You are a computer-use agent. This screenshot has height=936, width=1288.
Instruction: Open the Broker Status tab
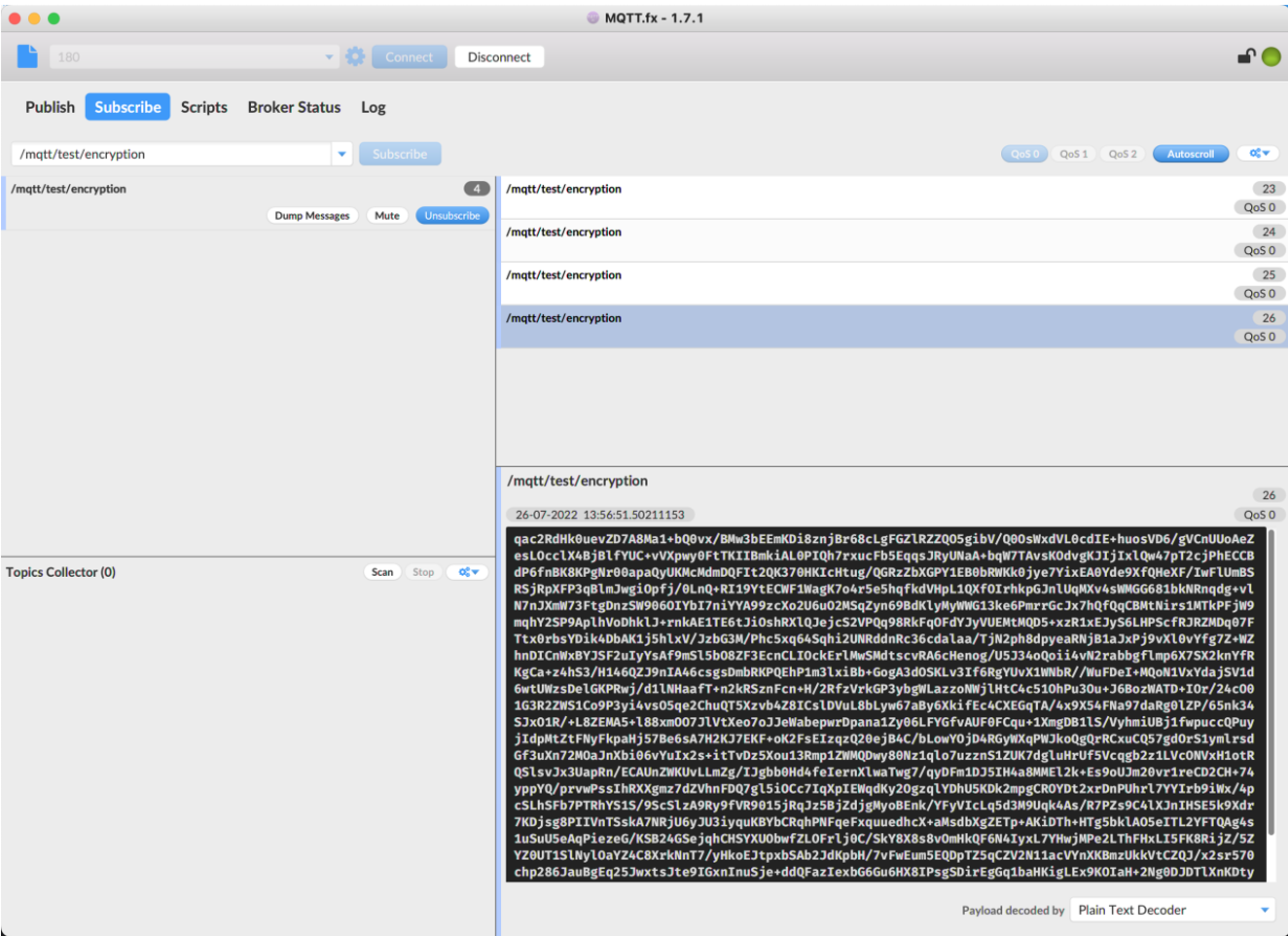click(294, 107)
